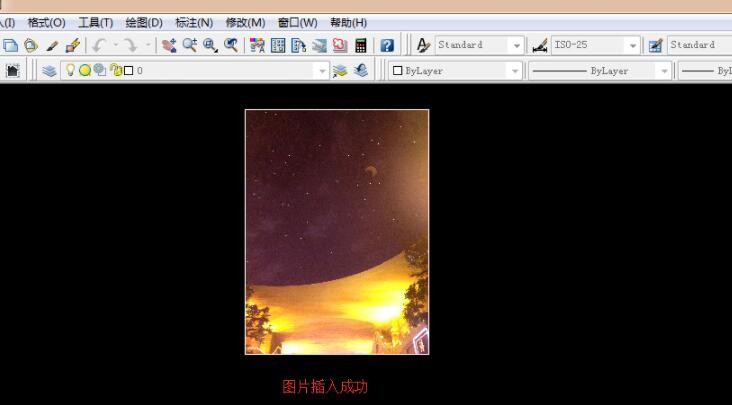The width and height of the screenshot is (732, 405).
Task: Open the Help question mark icon
Action: click(386, 46)
